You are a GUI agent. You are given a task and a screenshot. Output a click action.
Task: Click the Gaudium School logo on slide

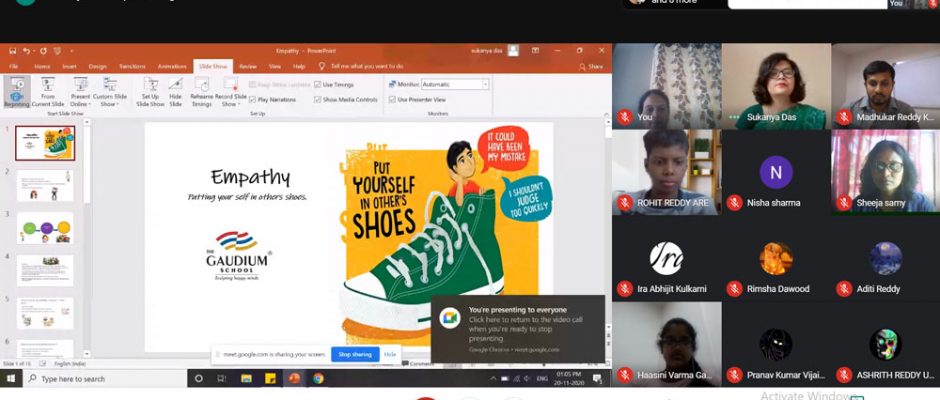(239, 255)
